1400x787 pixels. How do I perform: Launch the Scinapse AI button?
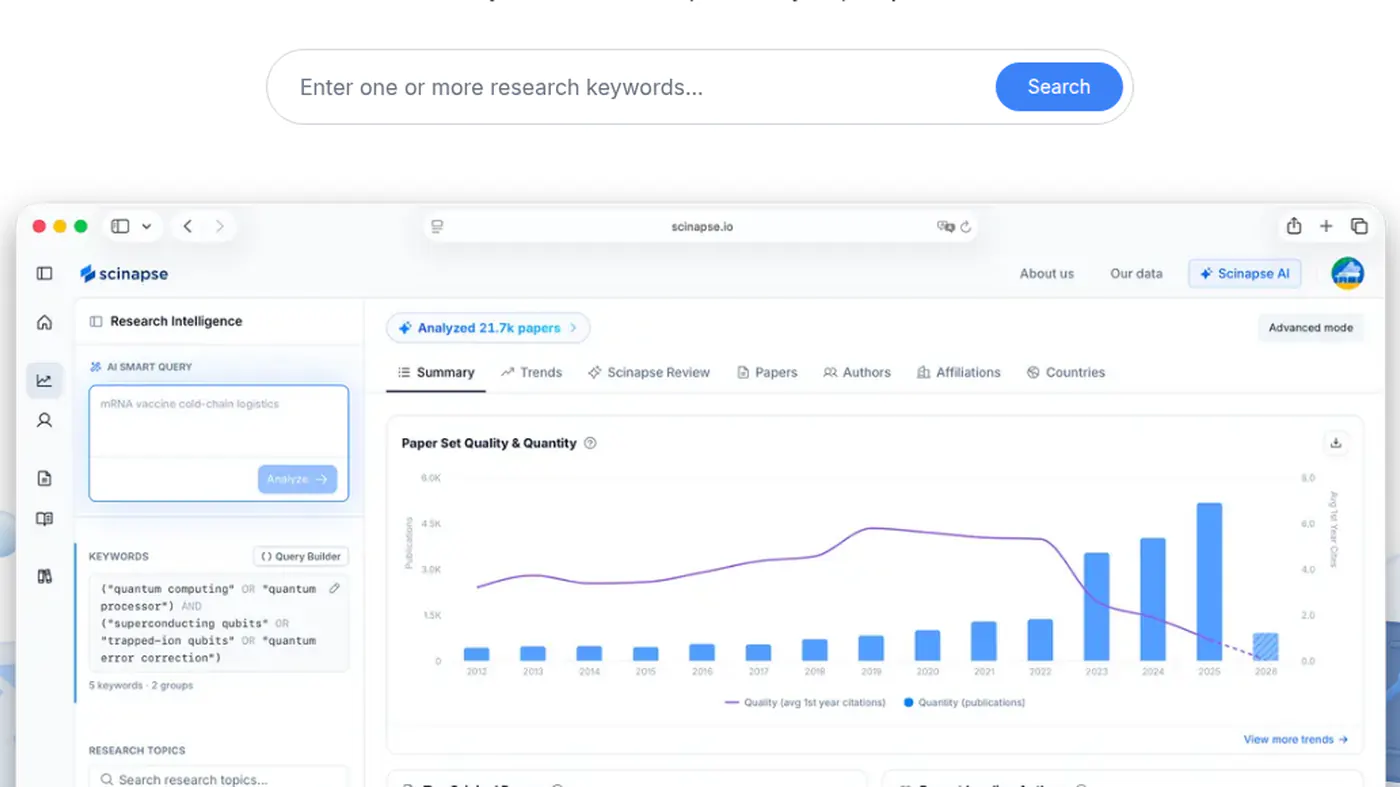[x=1245, y=273]
